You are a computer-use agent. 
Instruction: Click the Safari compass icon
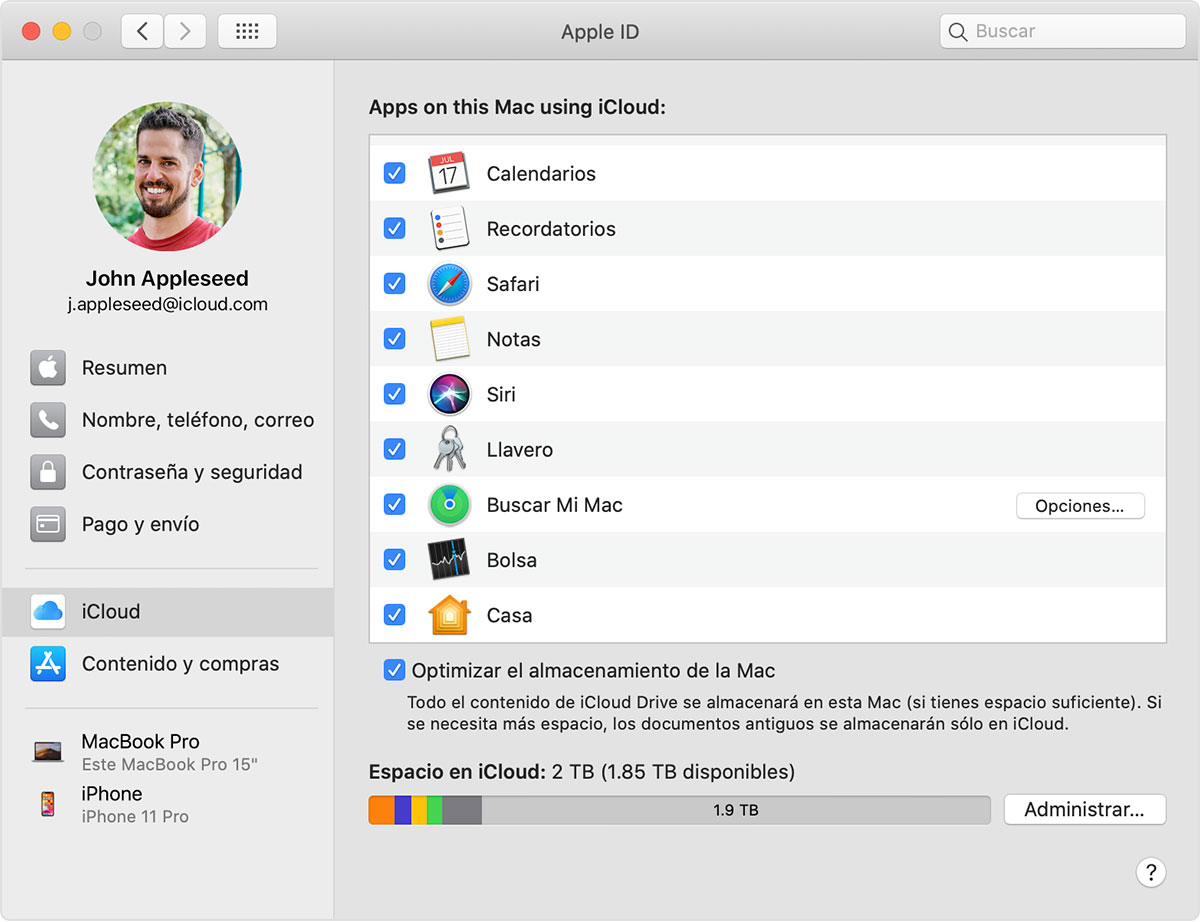449,284
